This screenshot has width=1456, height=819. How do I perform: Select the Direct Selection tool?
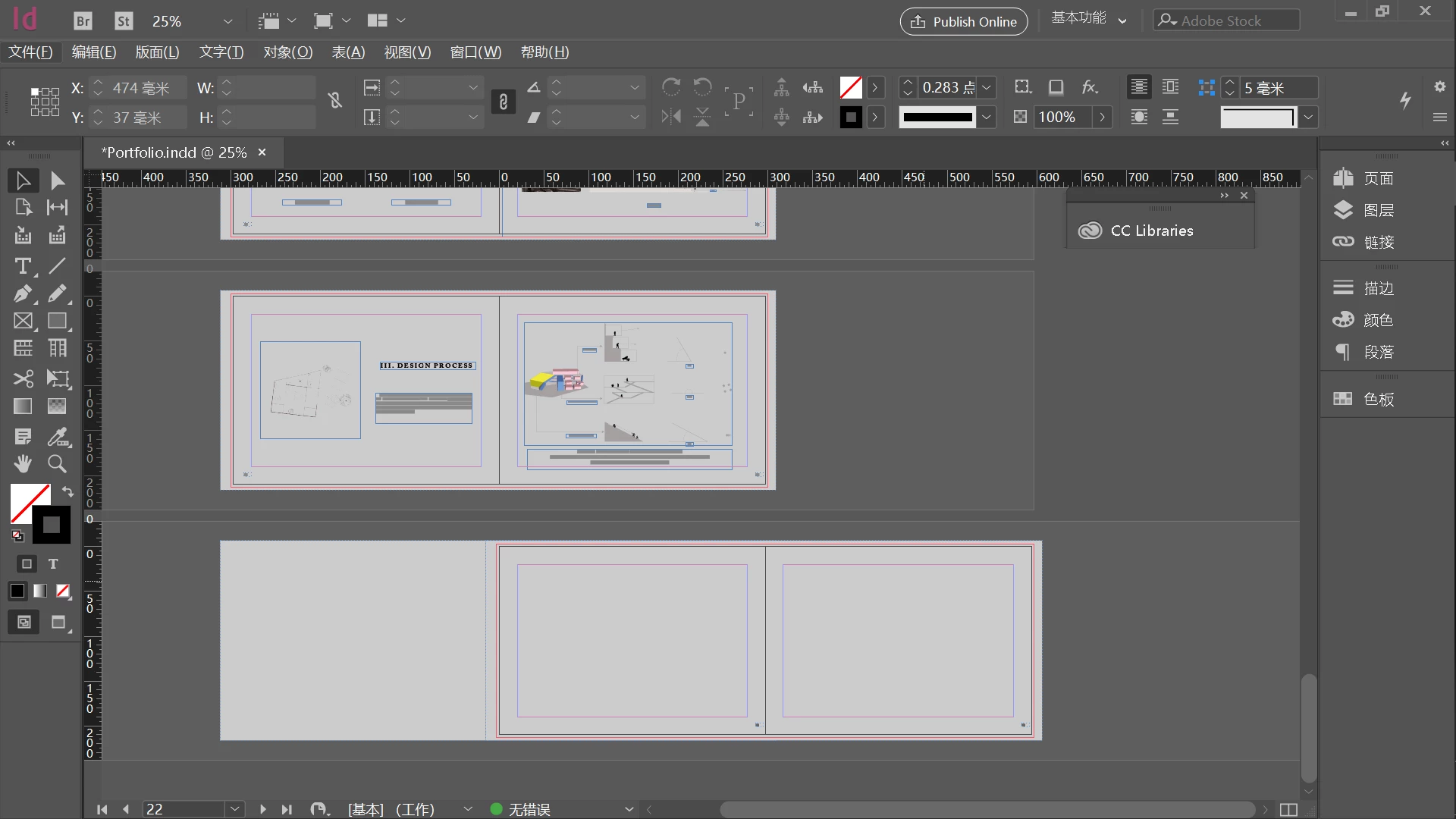pyautogui.click(x=58, y=180)
